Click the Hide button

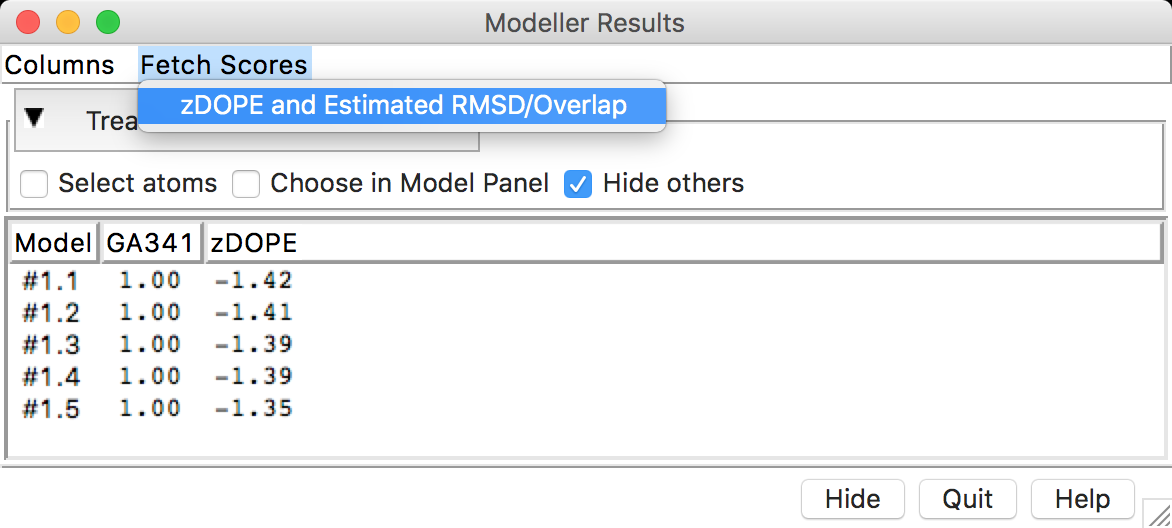[853, 499]
